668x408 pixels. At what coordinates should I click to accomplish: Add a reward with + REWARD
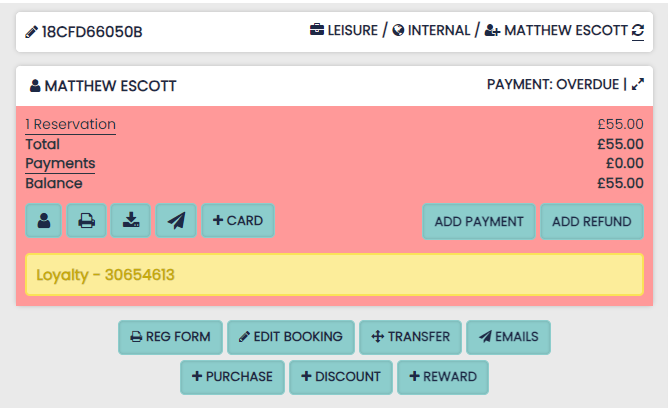click(x=442, y=377)
